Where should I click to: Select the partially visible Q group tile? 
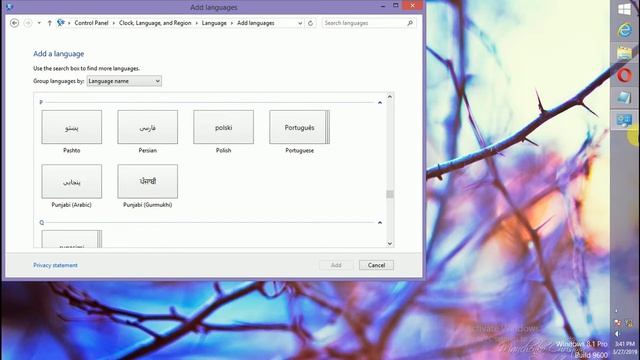(71, 239)
